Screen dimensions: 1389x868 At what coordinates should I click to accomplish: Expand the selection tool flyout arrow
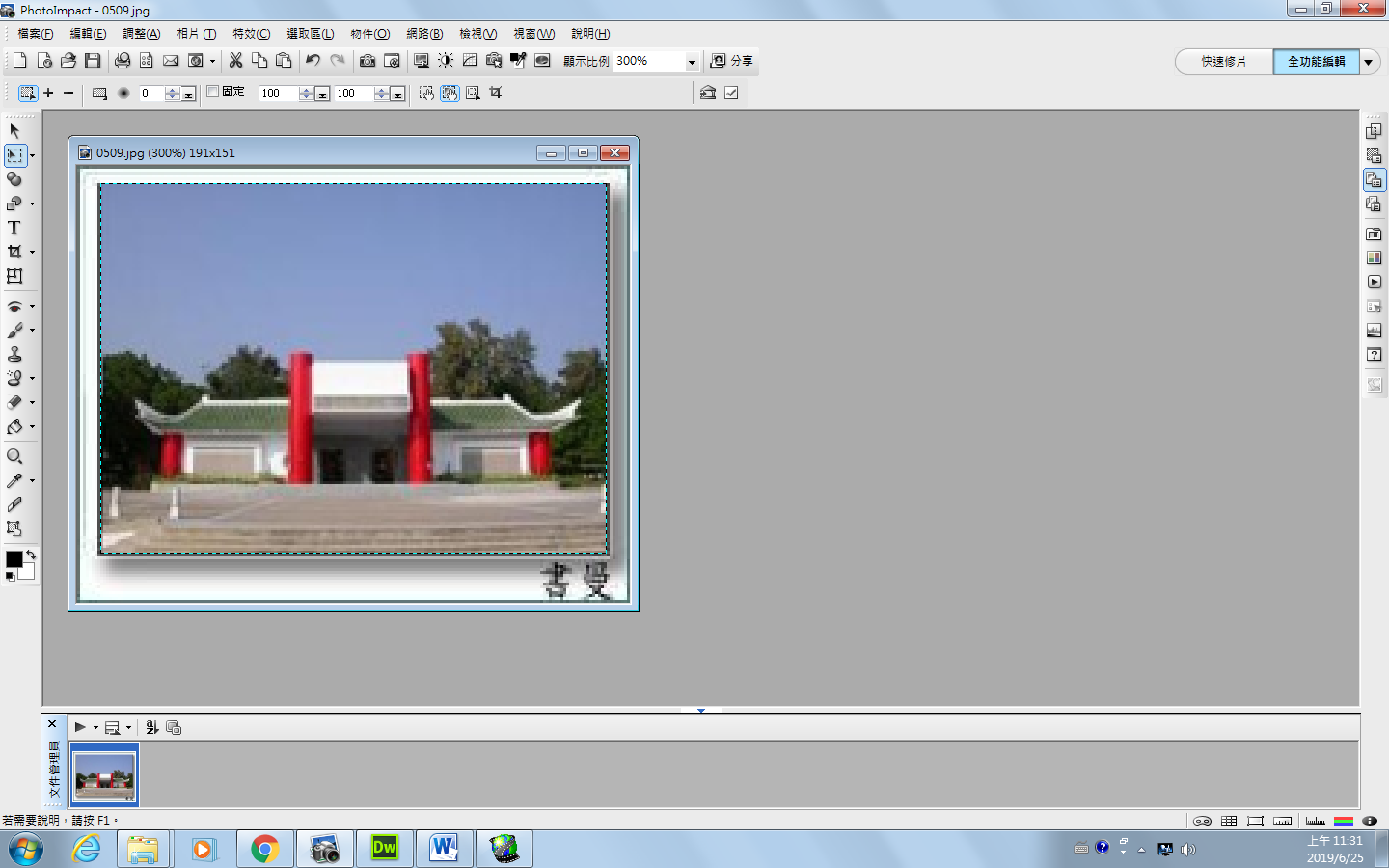(x=32, y=155)
